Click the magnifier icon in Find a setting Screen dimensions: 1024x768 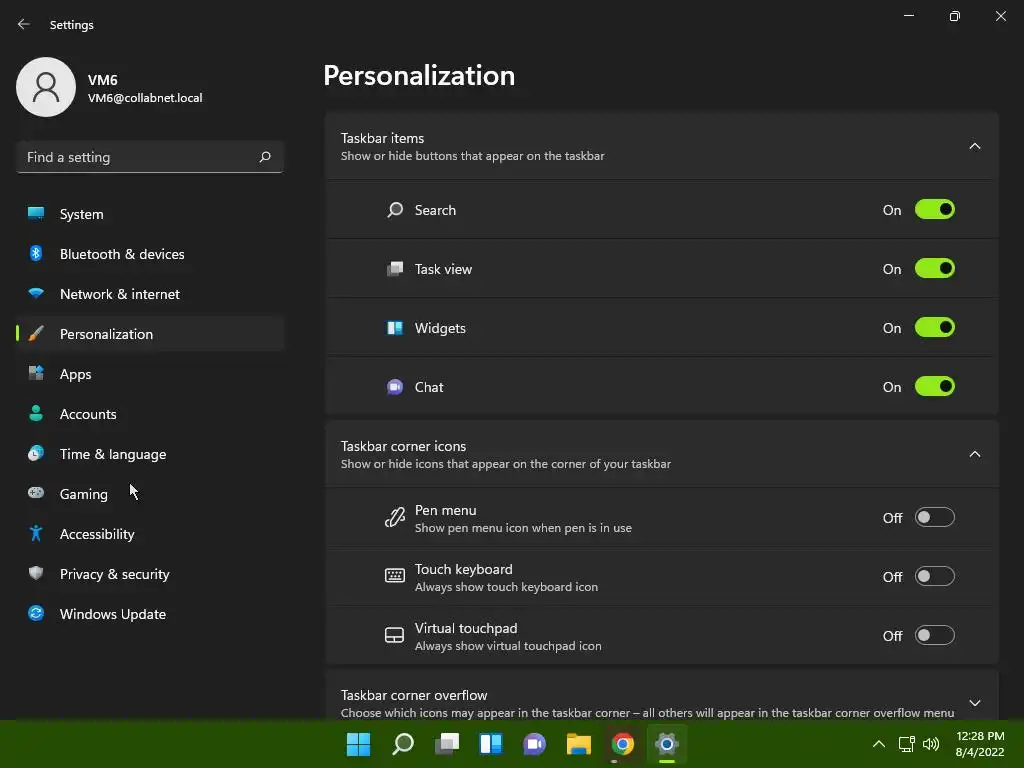pyautogui.click(x=264, y=157)
